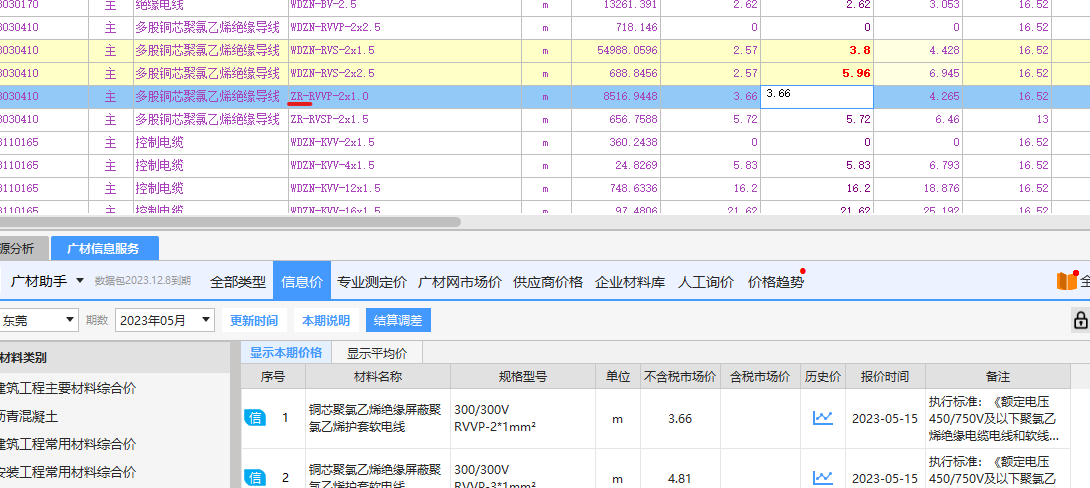1090x488 pixels.
Task: Click the 报价时间 column header
Action: pyautogui.click(x=884, y=376)
